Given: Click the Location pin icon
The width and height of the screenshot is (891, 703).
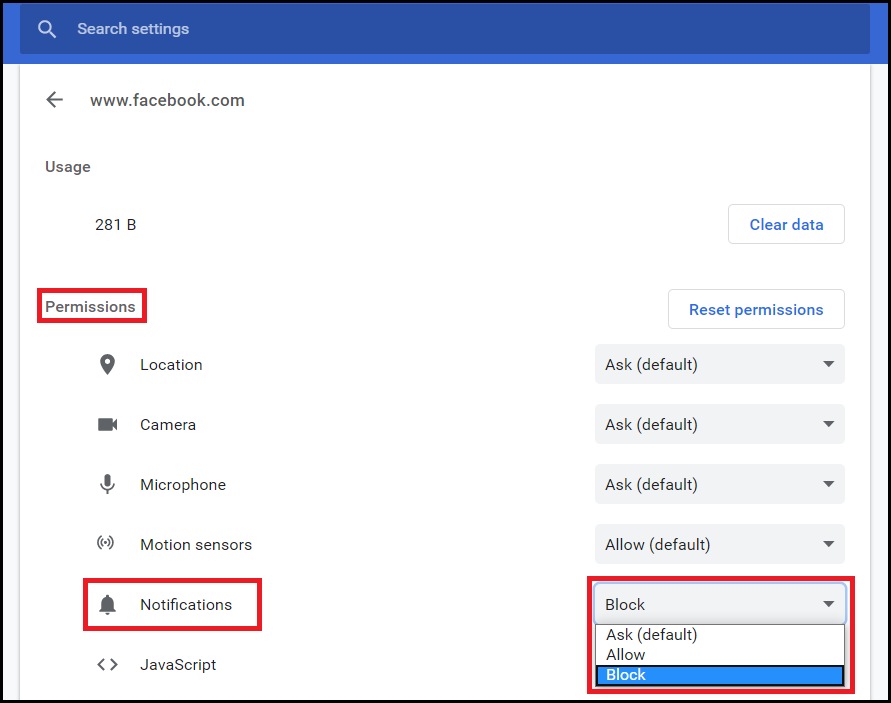Looking at the screenshot, I should [x=107, y=365].
